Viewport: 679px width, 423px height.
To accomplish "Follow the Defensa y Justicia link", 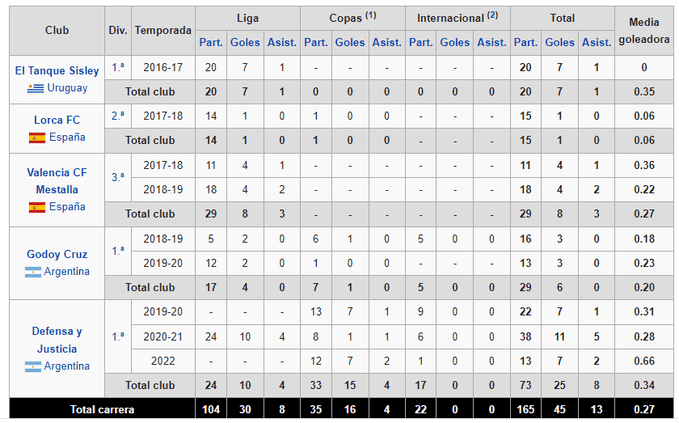I will coord(57,340).
